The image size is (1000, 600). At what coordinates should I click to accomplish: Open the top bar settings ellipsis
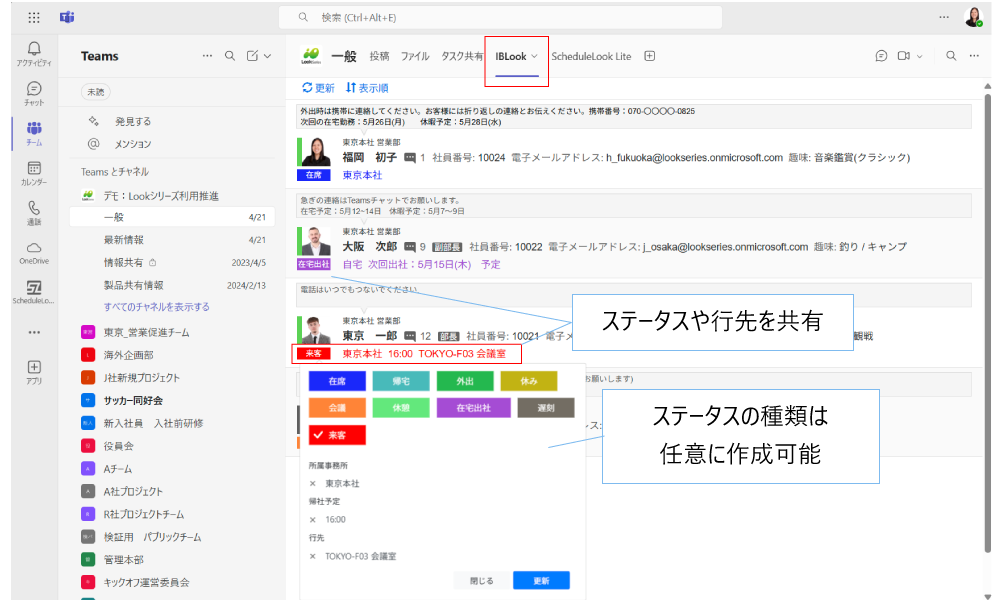click(x=944, y=17)
